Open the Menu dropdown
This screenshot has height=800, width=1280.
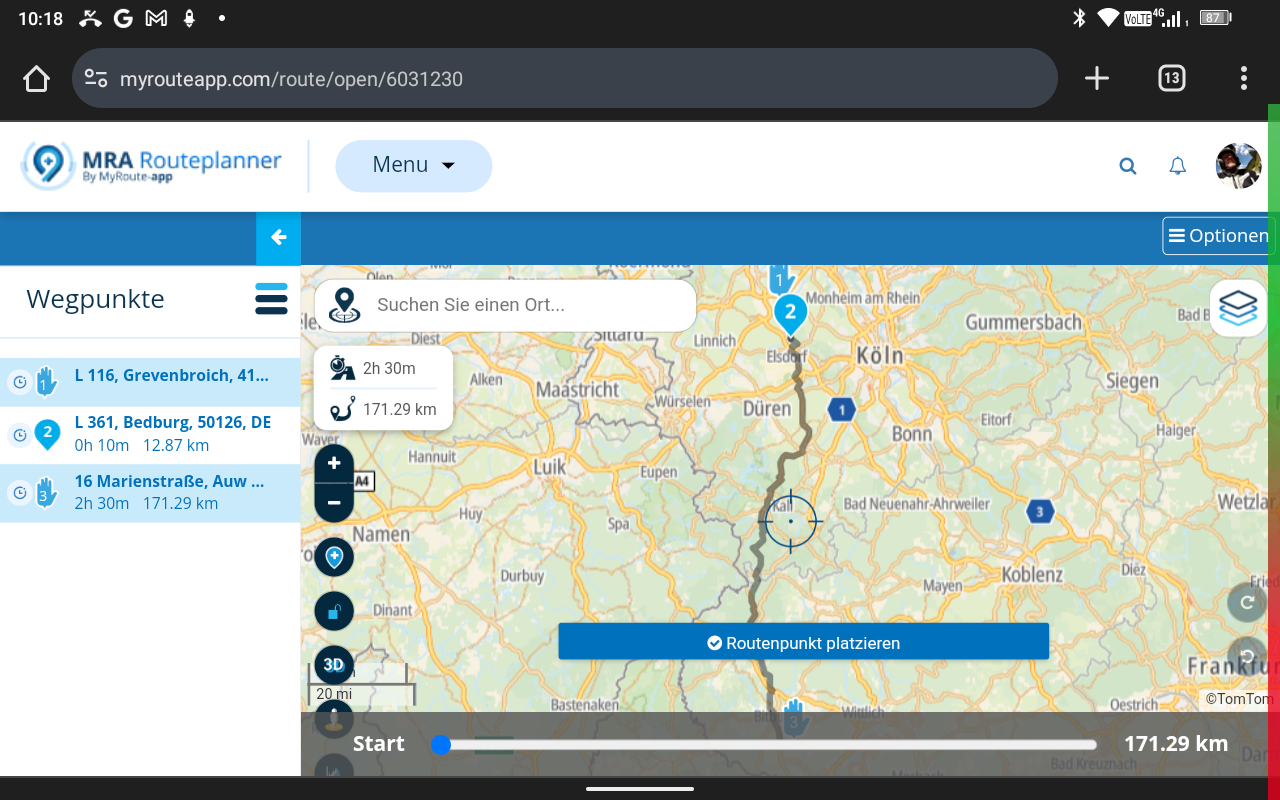(413, 165)
